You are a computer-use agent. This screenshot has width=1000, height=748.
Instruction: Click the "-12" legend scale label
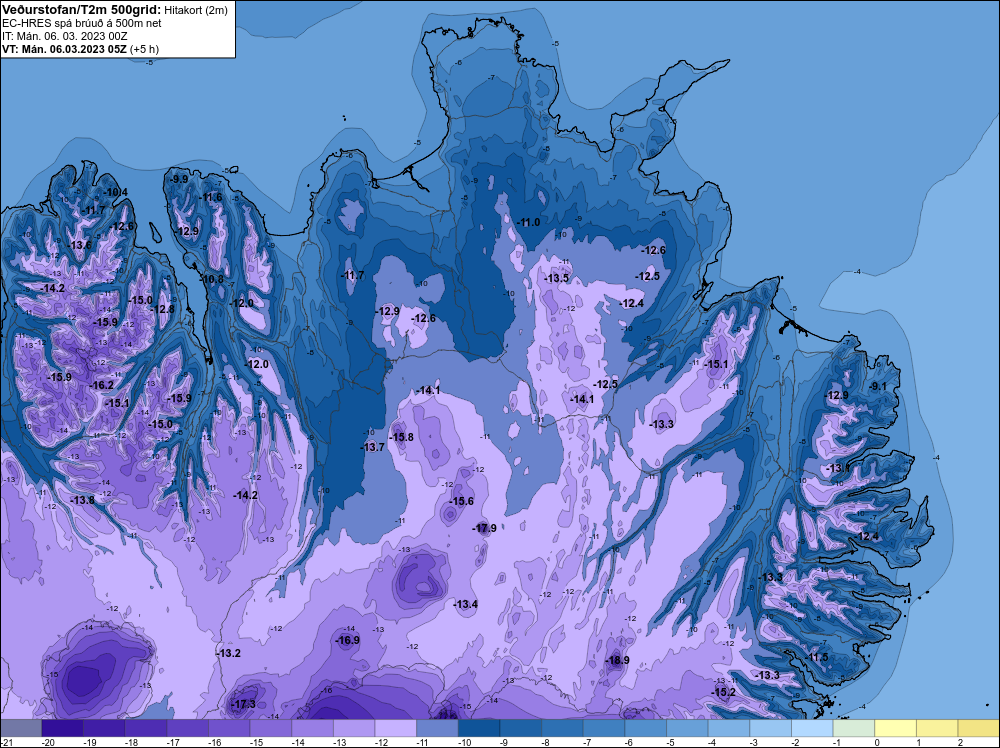point(381,742)
